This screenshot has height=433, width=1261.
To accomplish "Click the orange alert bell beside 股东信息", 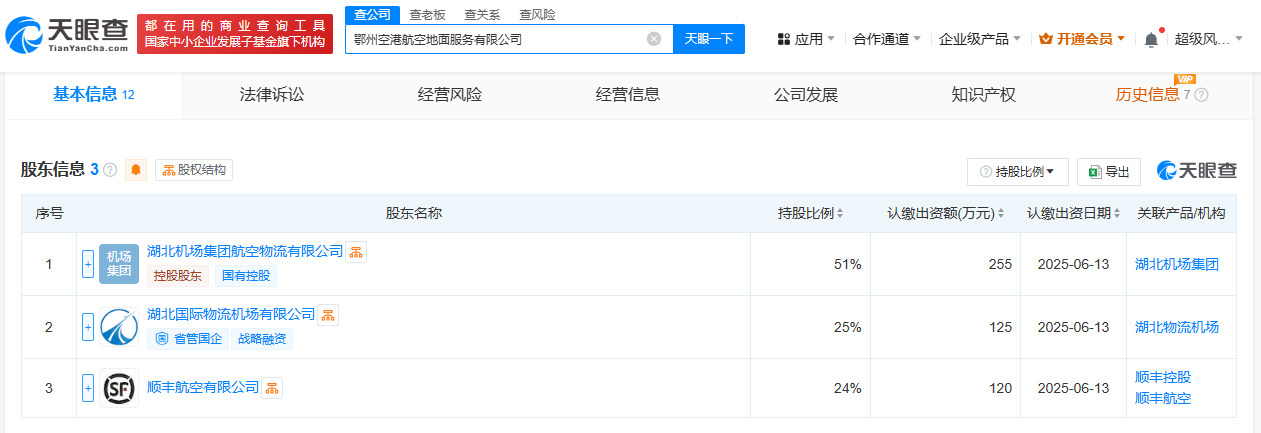I will coord(136,170).
